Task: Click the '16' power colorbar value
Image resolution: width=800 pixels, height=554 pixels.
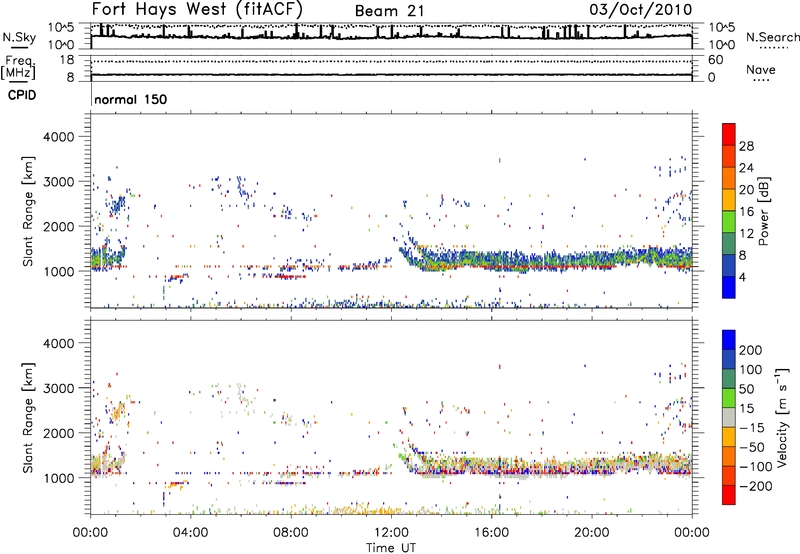Action: pyautogui.click(x=746, y=212)
